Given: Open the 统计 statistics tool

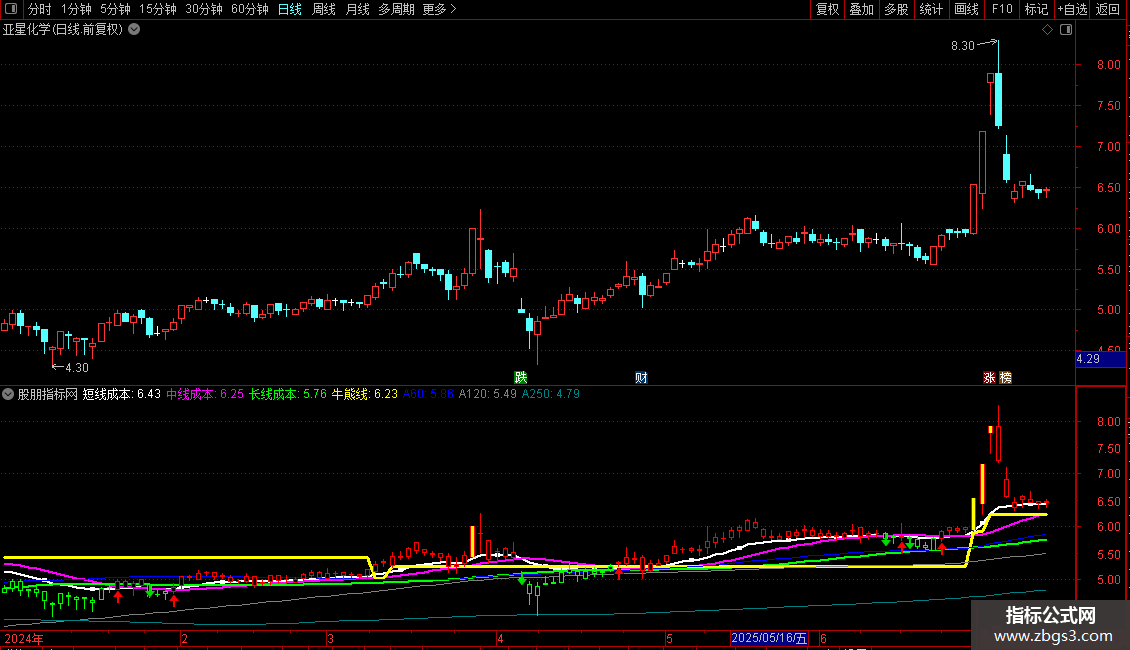Looking at the screenshot, I should (x=930, y=9).
